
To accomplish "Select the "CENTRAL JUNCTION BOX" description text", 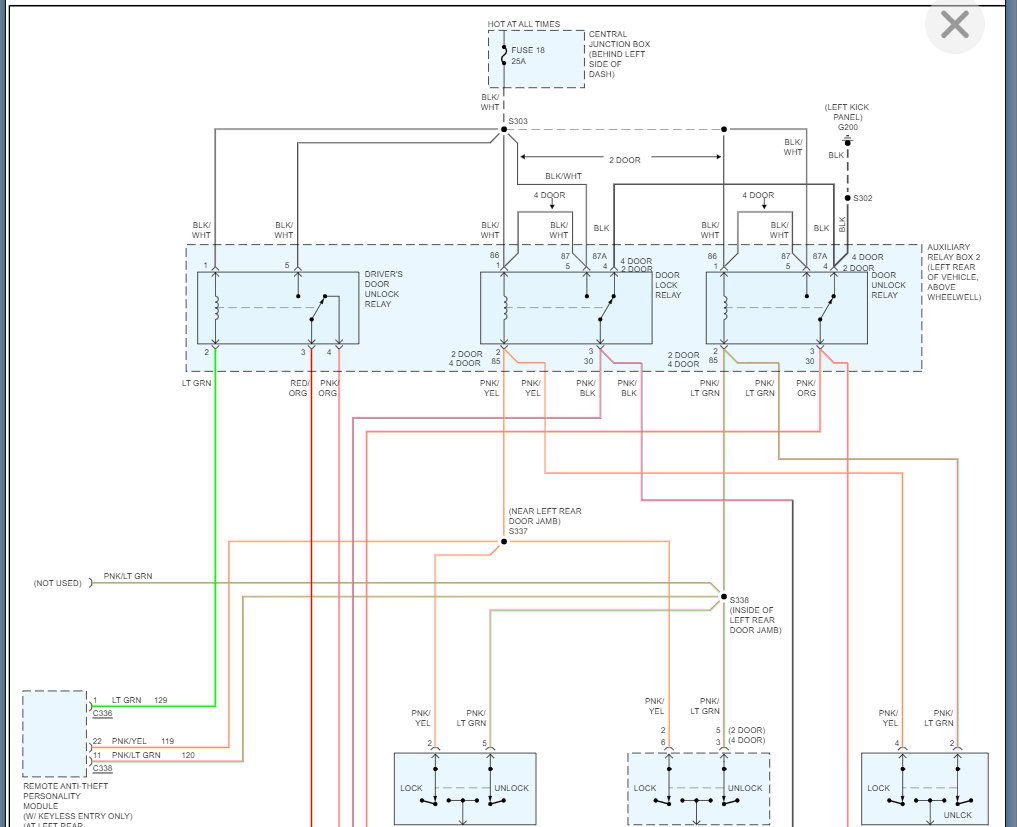I will (x=619, y=54).
